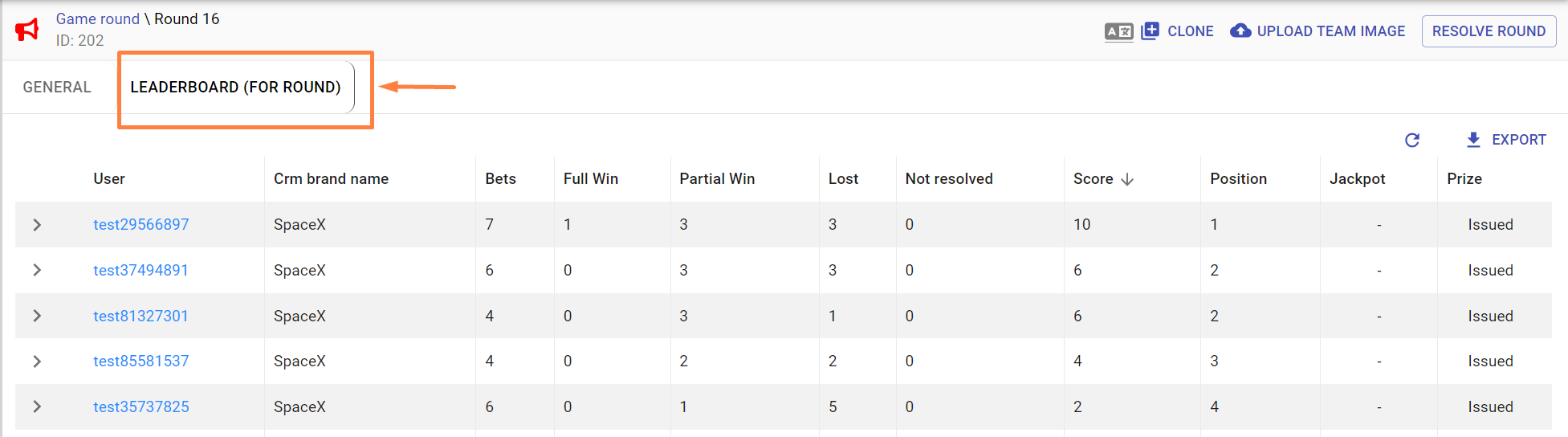Click the Upload Team Image cloud icon
This screenshot has height=437, width=1568.
(x=1240, y=31)
